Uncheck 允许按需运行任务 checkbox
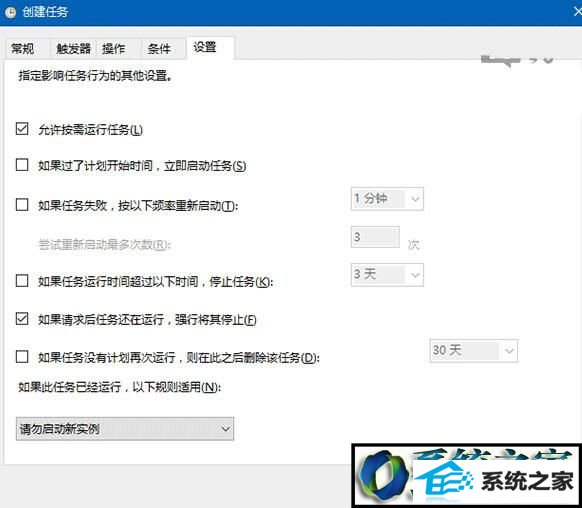 click(x=22, y=129)
